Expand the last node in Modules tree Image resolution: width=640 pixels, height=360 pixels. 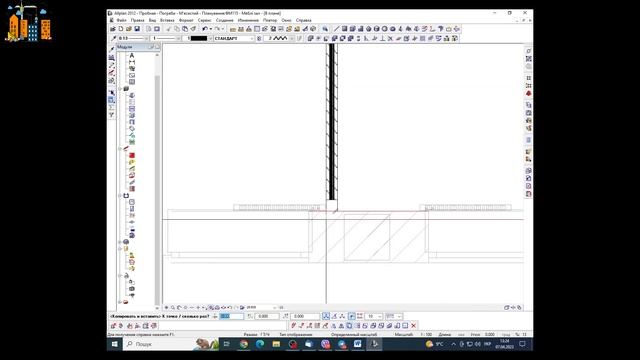click(x=120, y=302)
